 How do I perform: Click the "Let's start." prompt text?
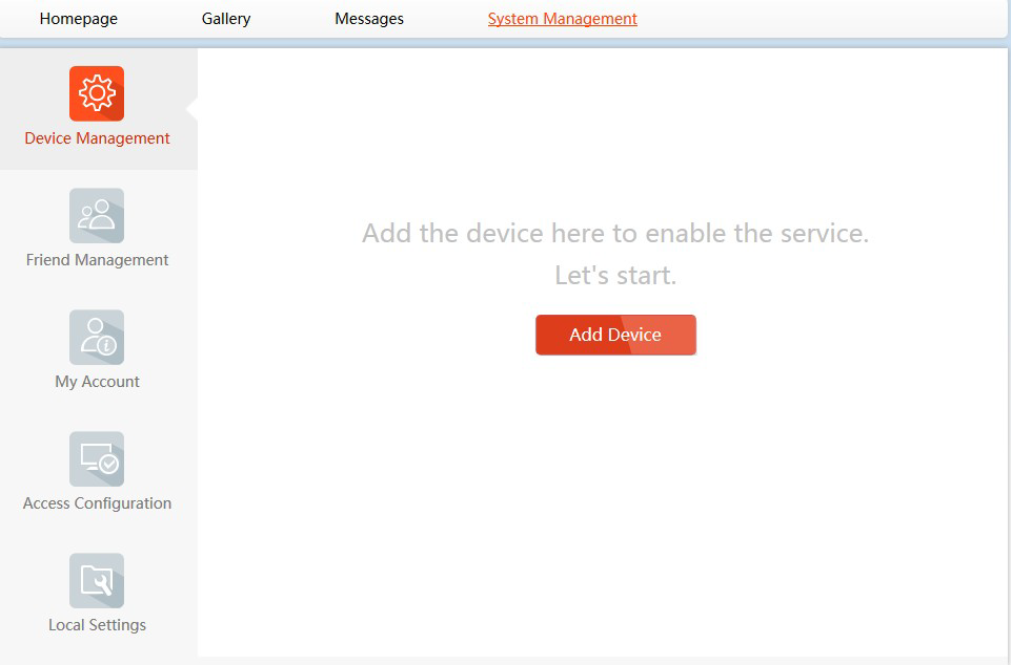point(615,276)
